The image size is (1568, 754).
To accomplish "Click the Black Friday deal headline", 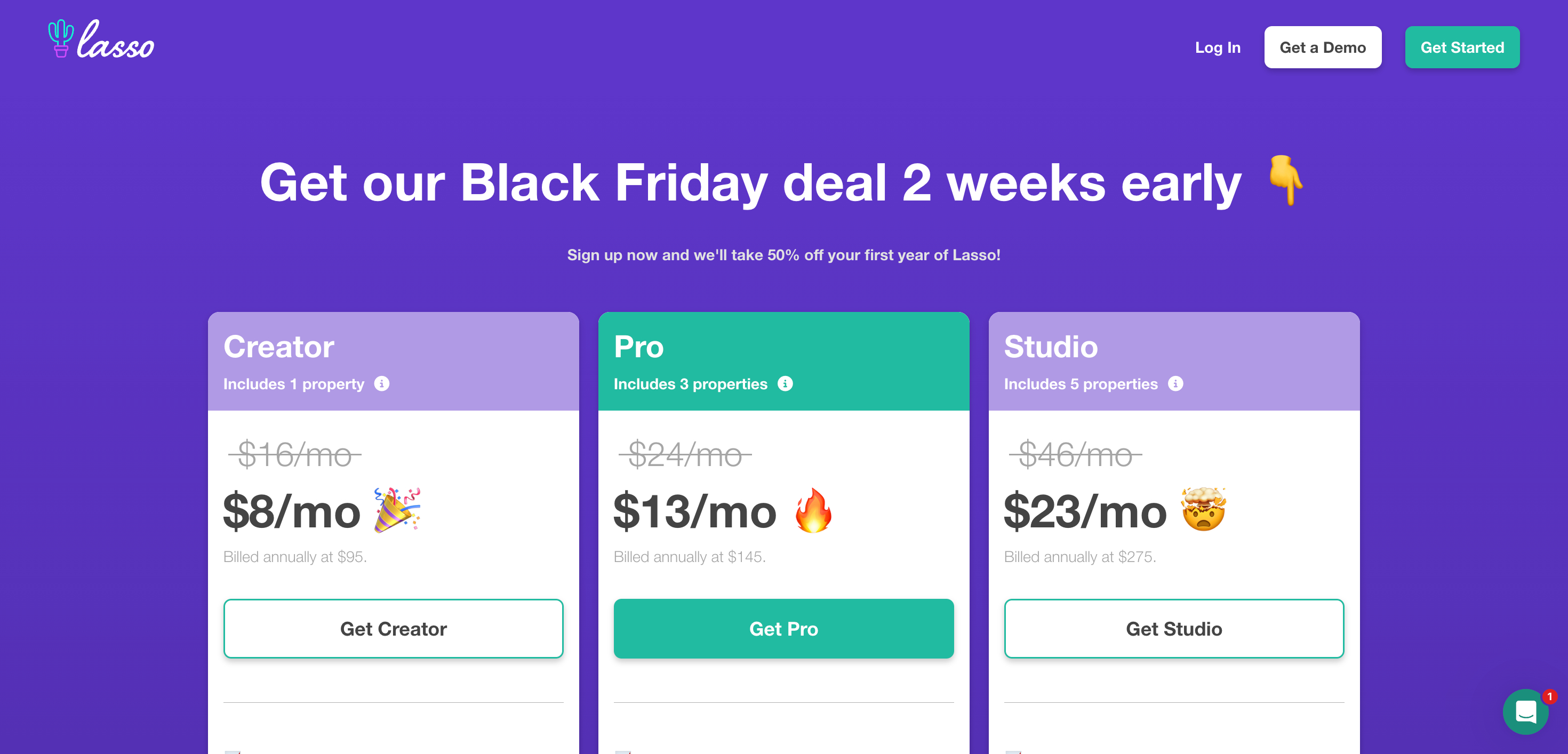I will click(750, 182).
